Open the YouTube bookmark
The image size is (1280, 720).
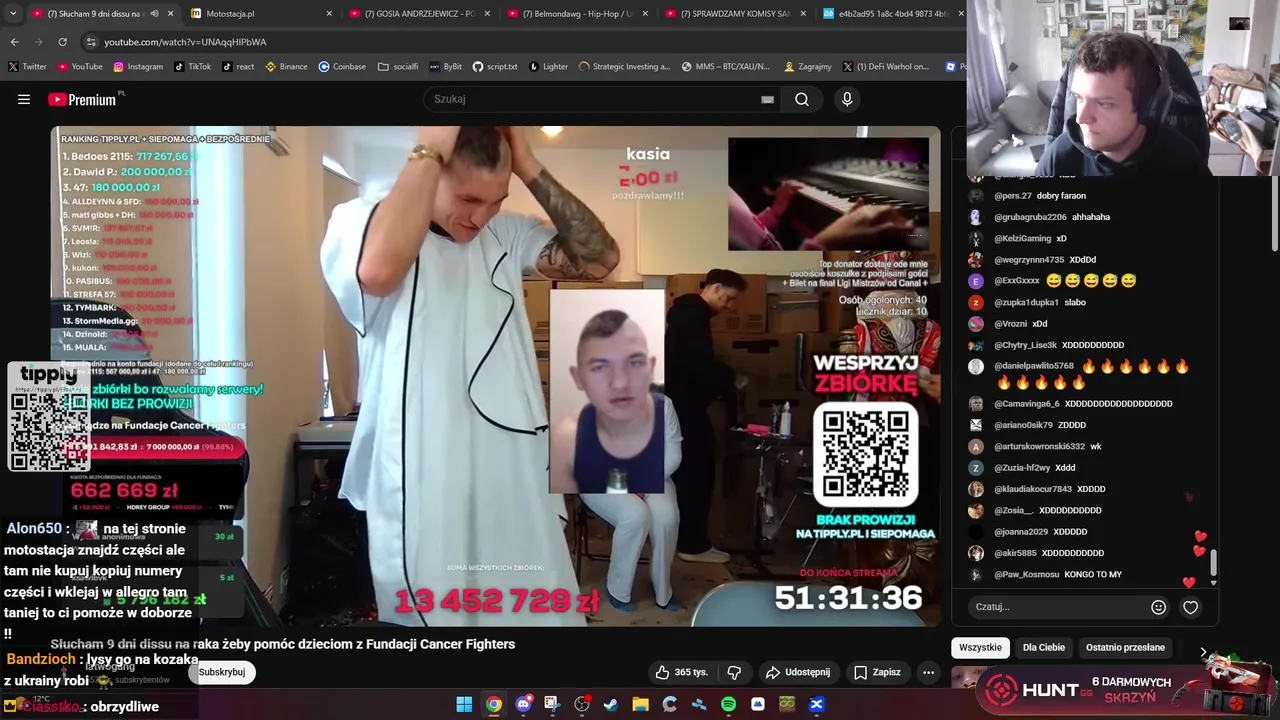coord(80,67)
